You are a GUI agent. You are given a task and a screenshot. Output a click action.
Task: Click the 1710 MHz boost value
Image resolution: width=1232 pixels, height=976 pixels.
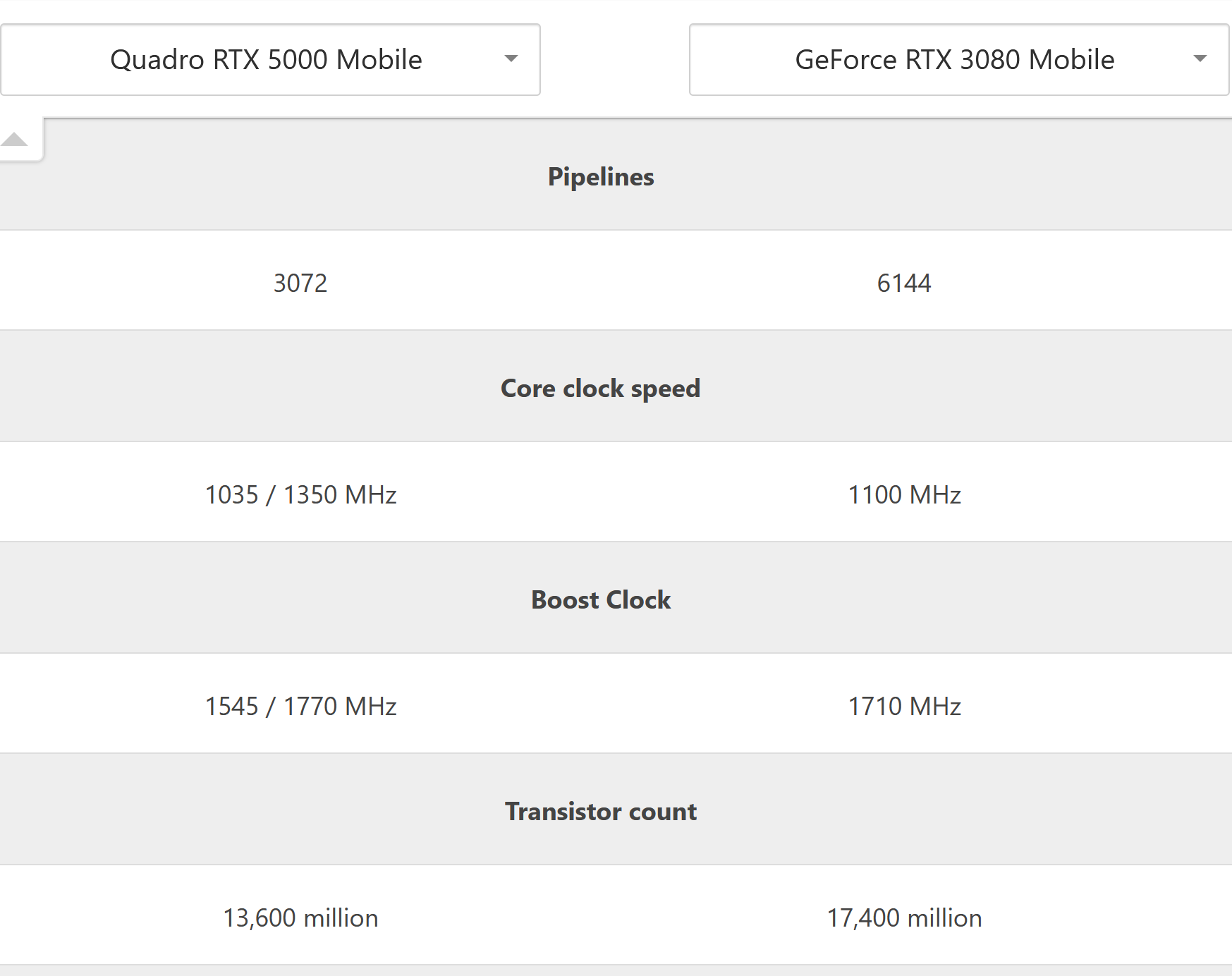(904, 707)
